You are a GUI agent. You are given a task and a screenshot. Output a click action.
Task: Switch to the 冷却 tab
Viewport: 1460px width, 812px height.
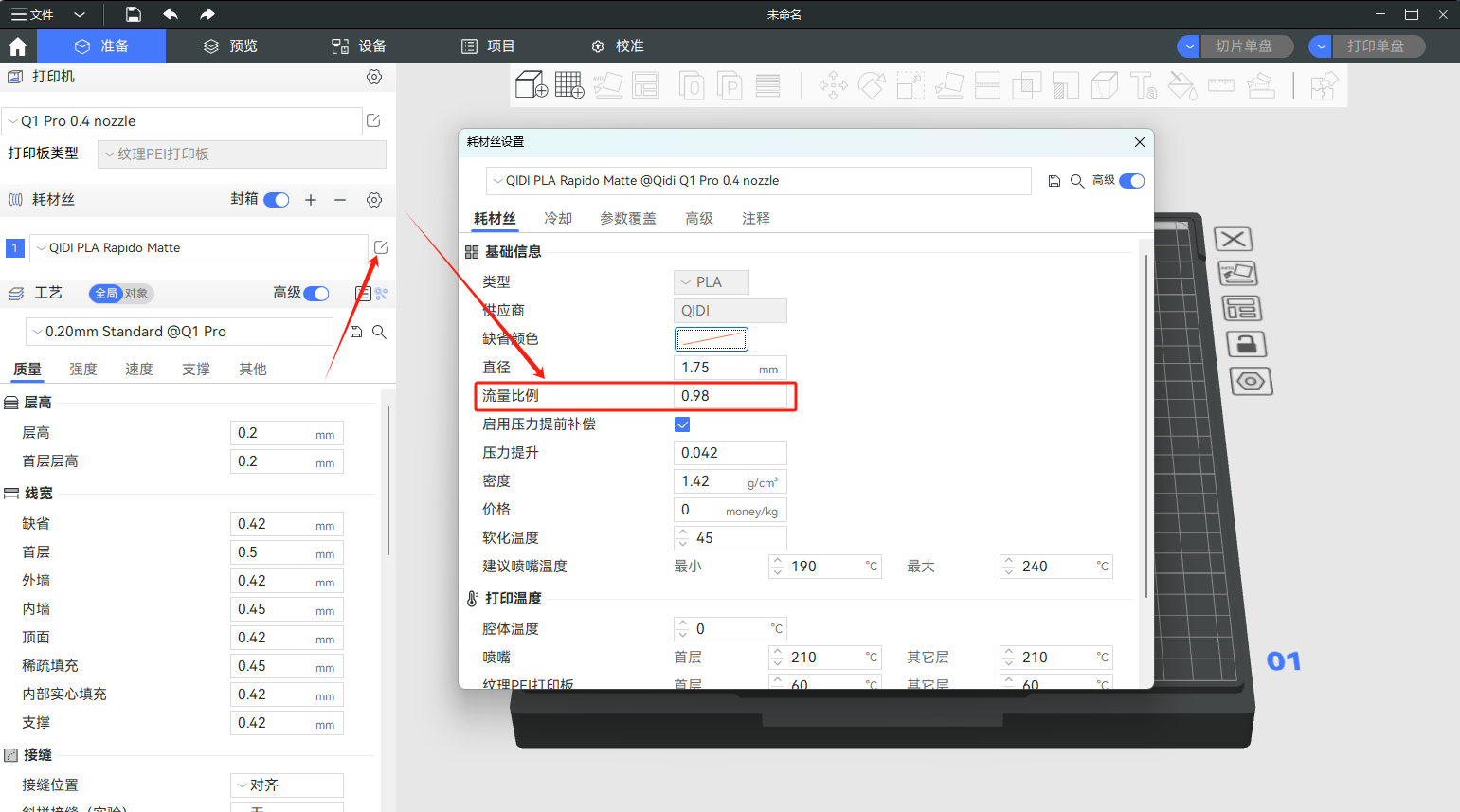coord(558,219)
